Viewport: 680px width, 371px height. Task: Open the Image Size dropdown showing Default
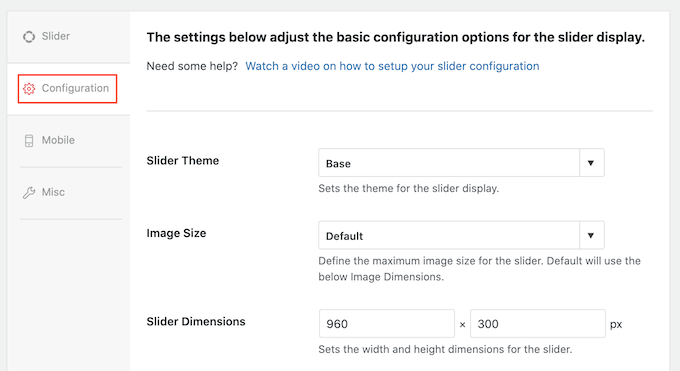coord(461,235)
